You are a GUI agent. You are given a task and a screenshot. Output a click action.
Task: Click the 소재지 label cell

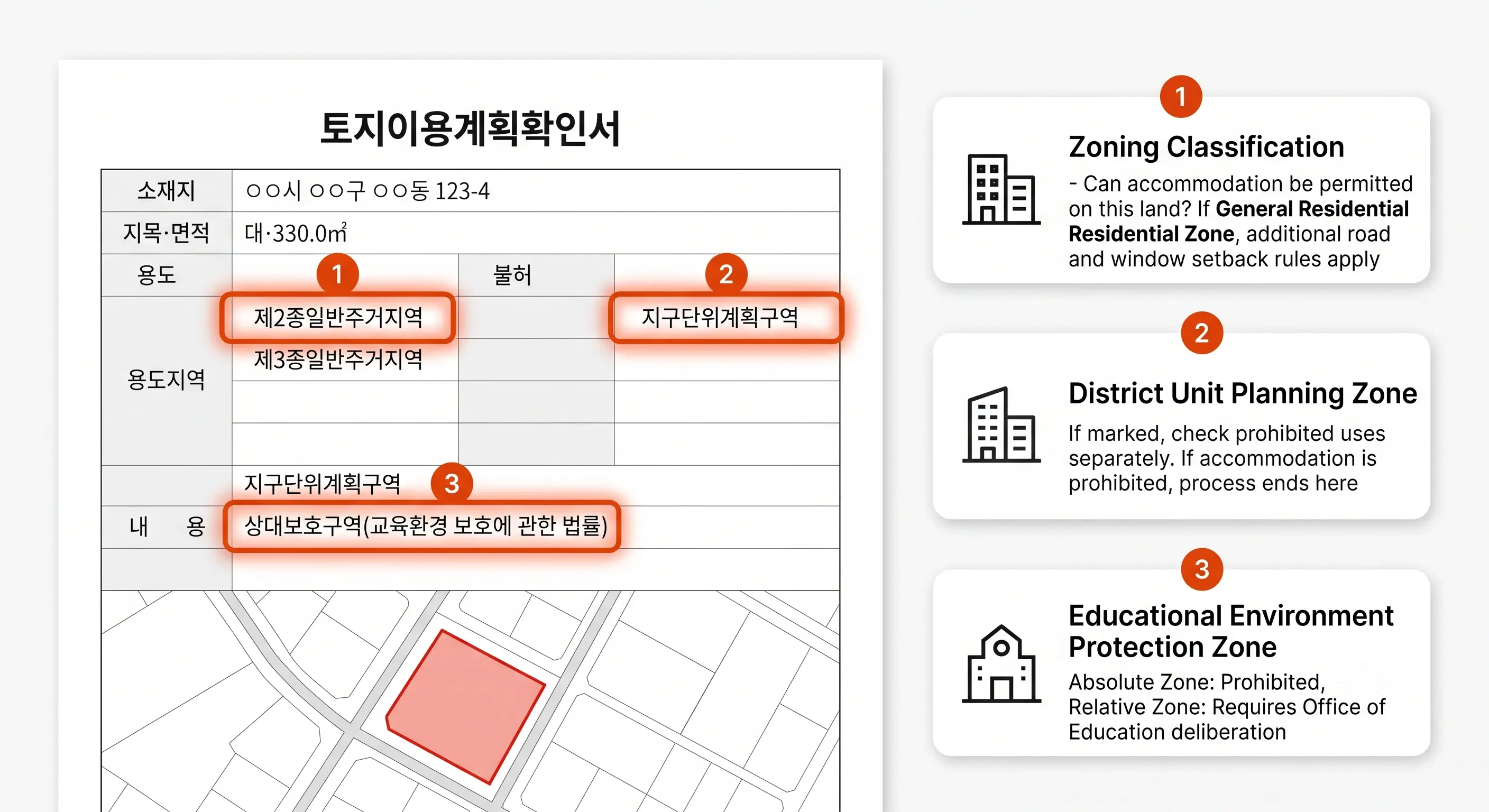click(x=167, y=191)
